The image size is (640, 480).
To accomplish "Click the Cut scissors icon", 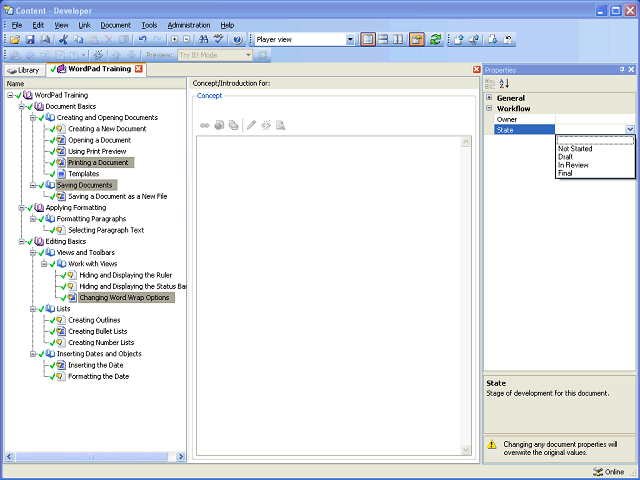I will click(x=63, y=40).
